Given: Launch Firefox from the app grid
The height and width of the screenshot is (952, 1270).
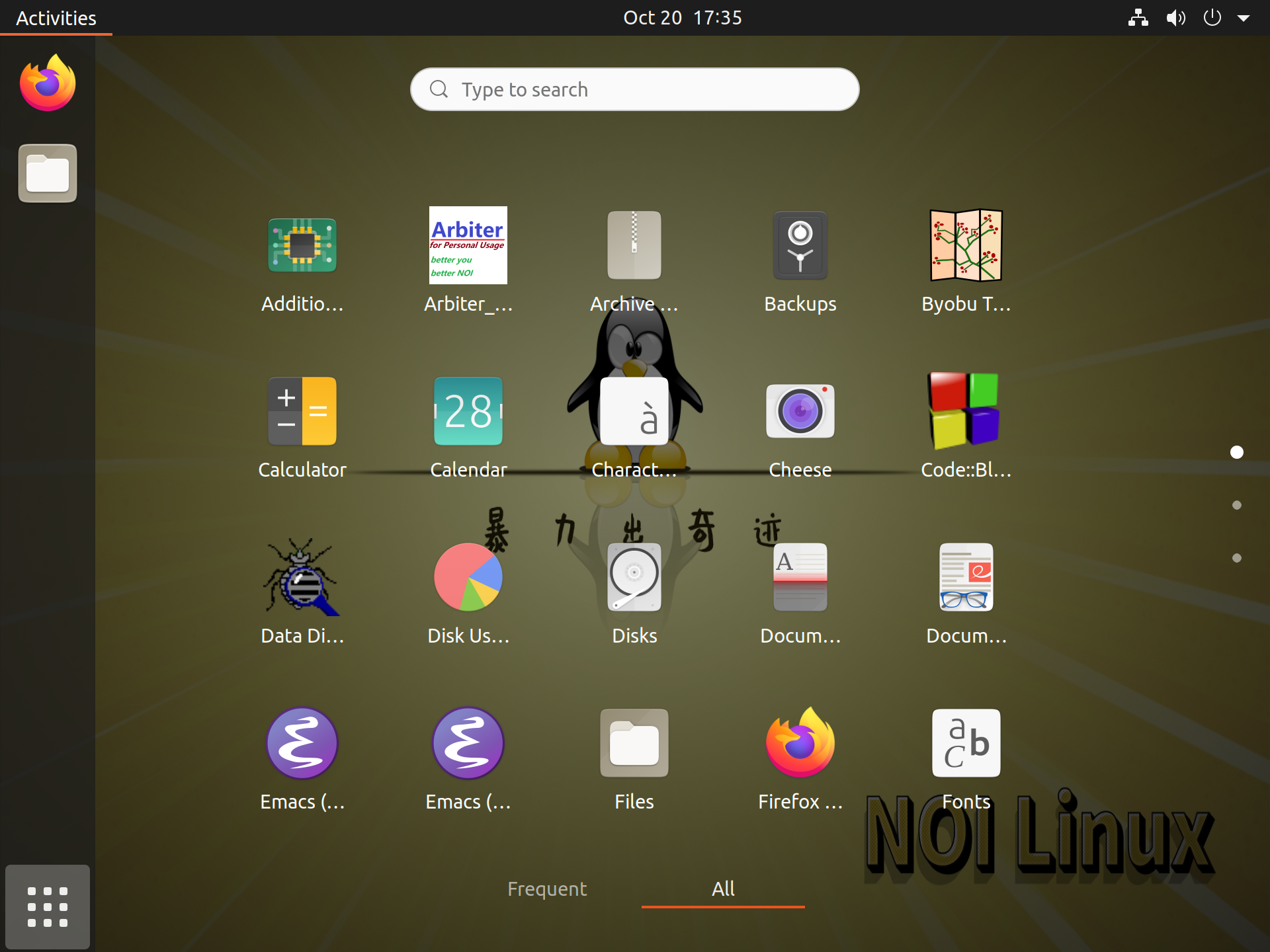Looking at the screenshot, I should pos(800,743).
